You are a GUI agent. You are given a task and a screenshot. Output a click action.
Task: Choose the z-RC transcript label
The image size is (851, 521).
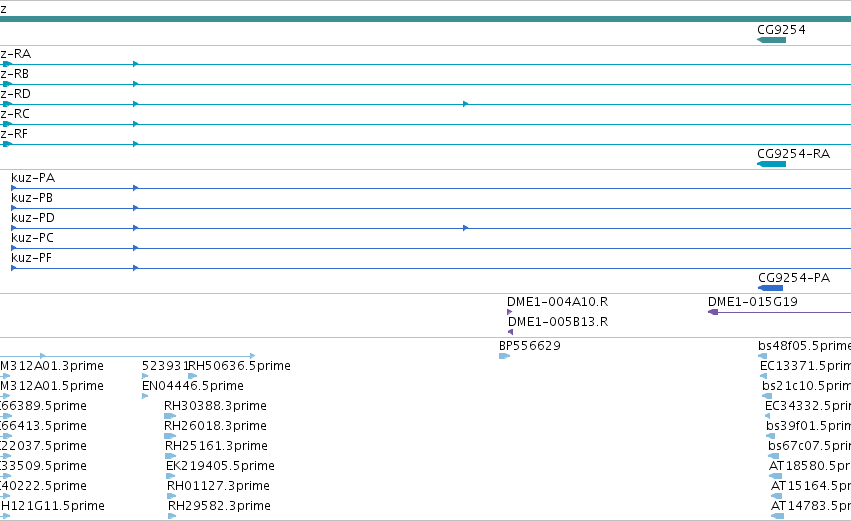[15, 114]
